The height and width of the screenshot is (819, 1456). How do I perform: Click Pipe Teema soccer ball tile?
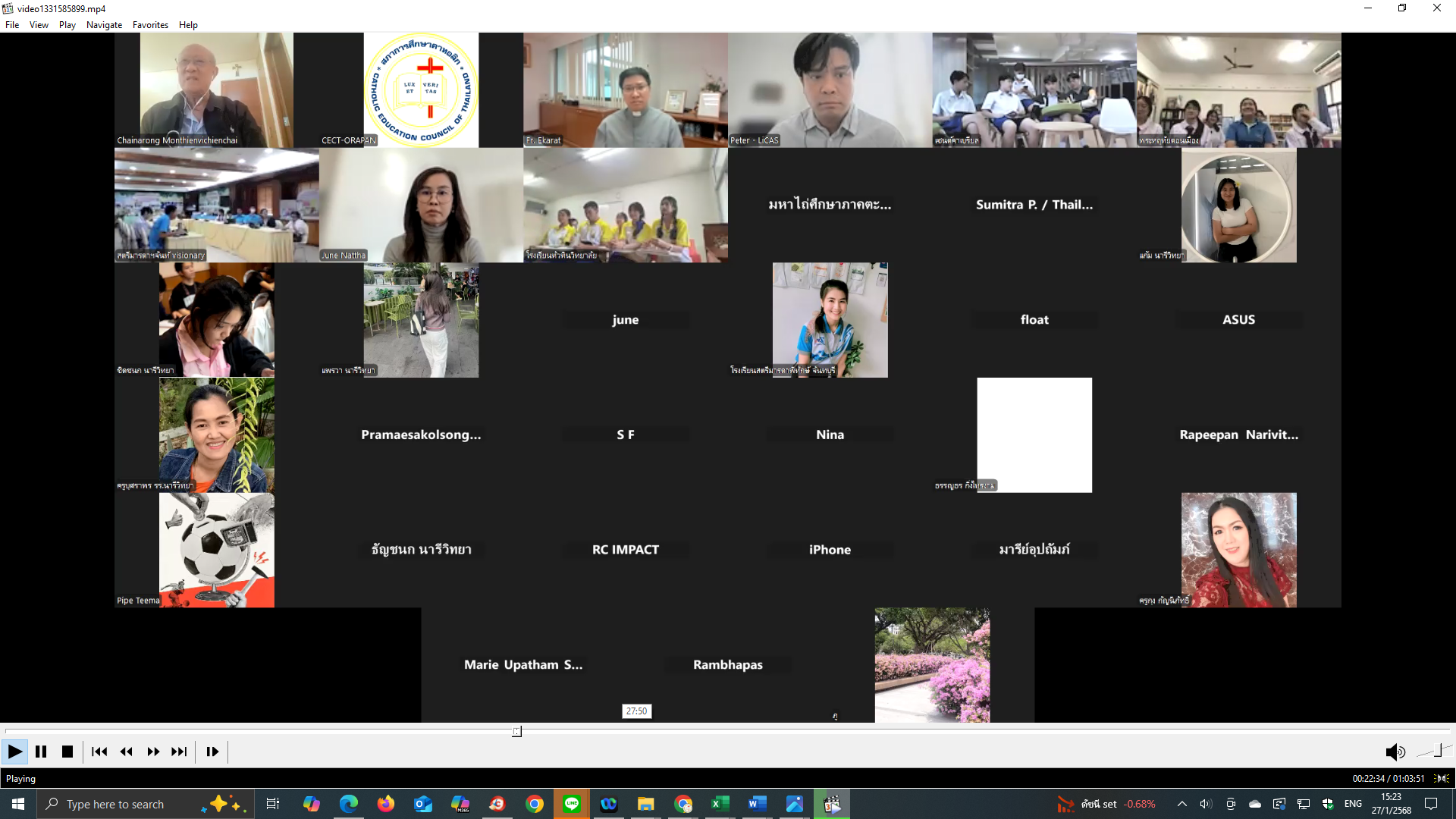pos(217,550)
